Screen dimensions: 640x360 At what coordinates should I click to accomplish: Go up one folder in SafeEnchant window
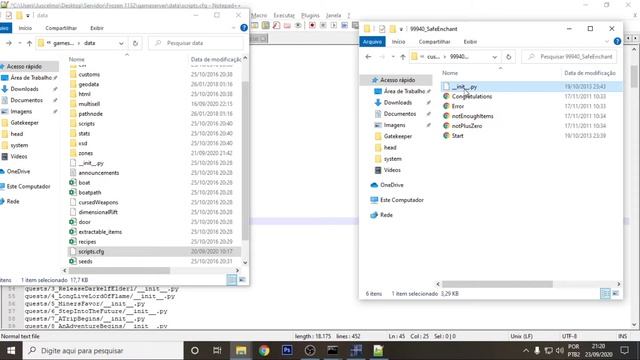pyautogui.click(x=403, y=57)
